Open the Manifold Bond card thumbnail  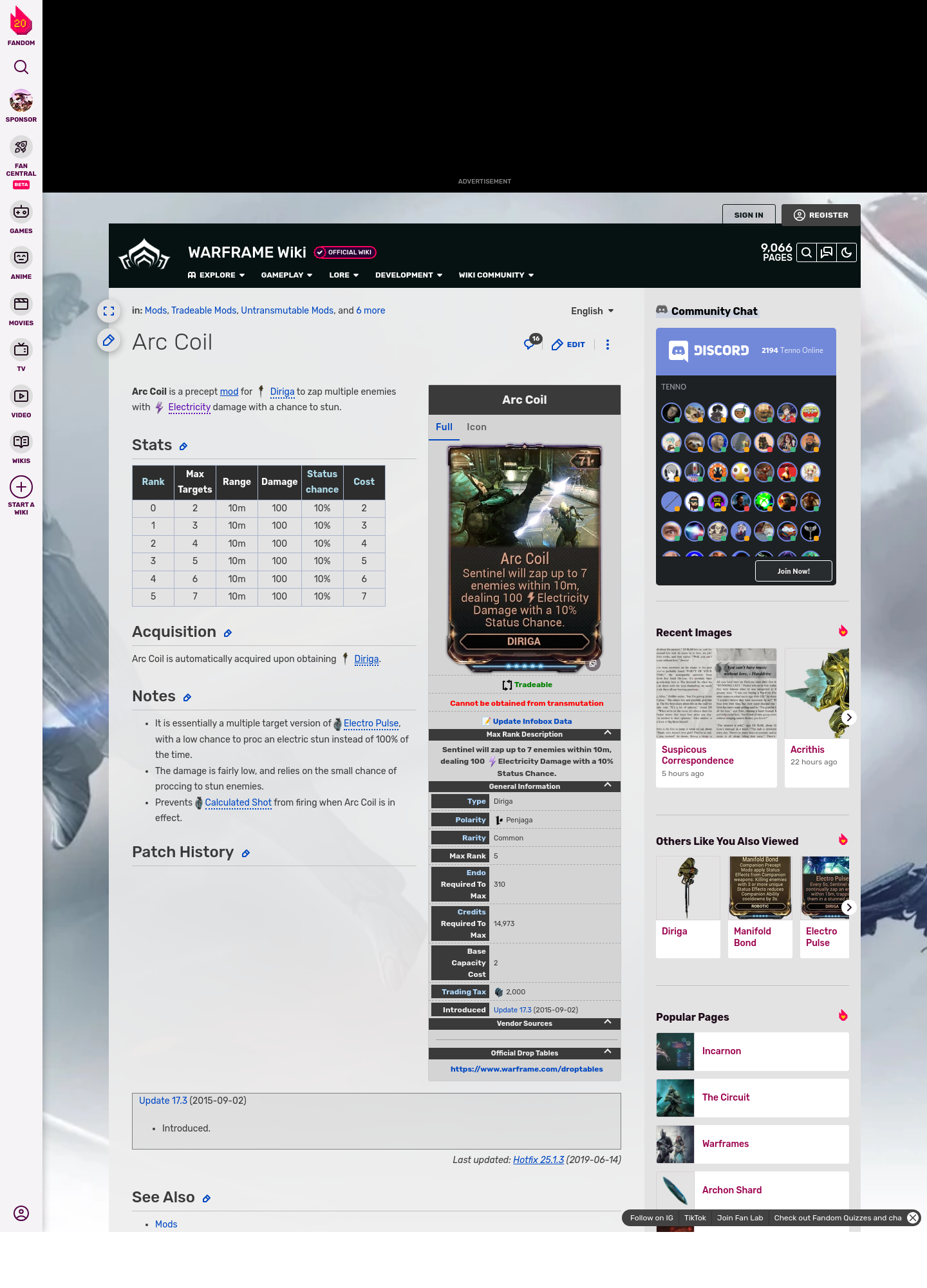coord(760,887)
